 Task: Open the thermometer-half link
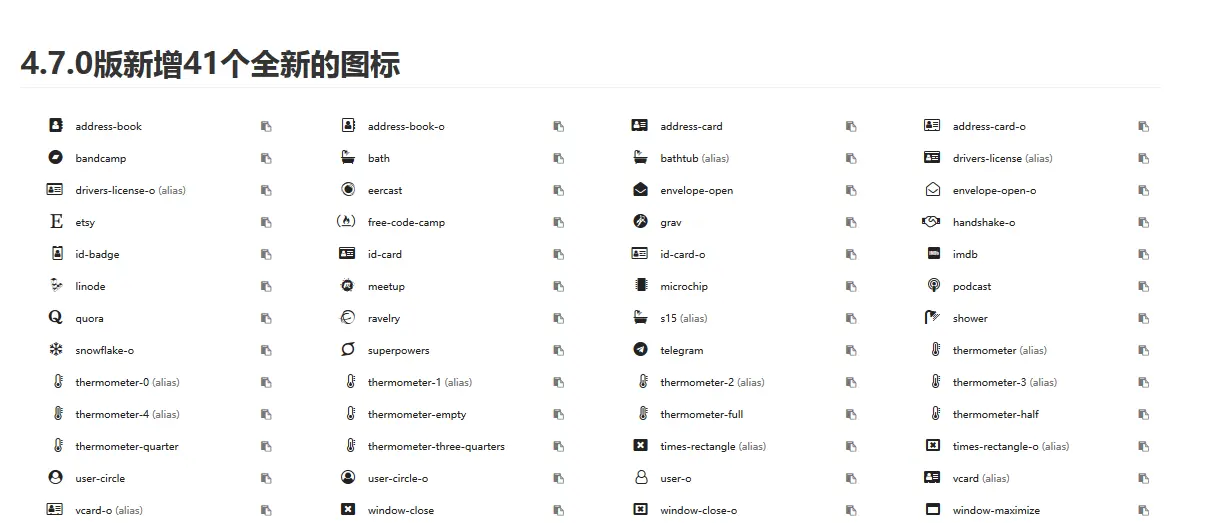tap(996, 414)
